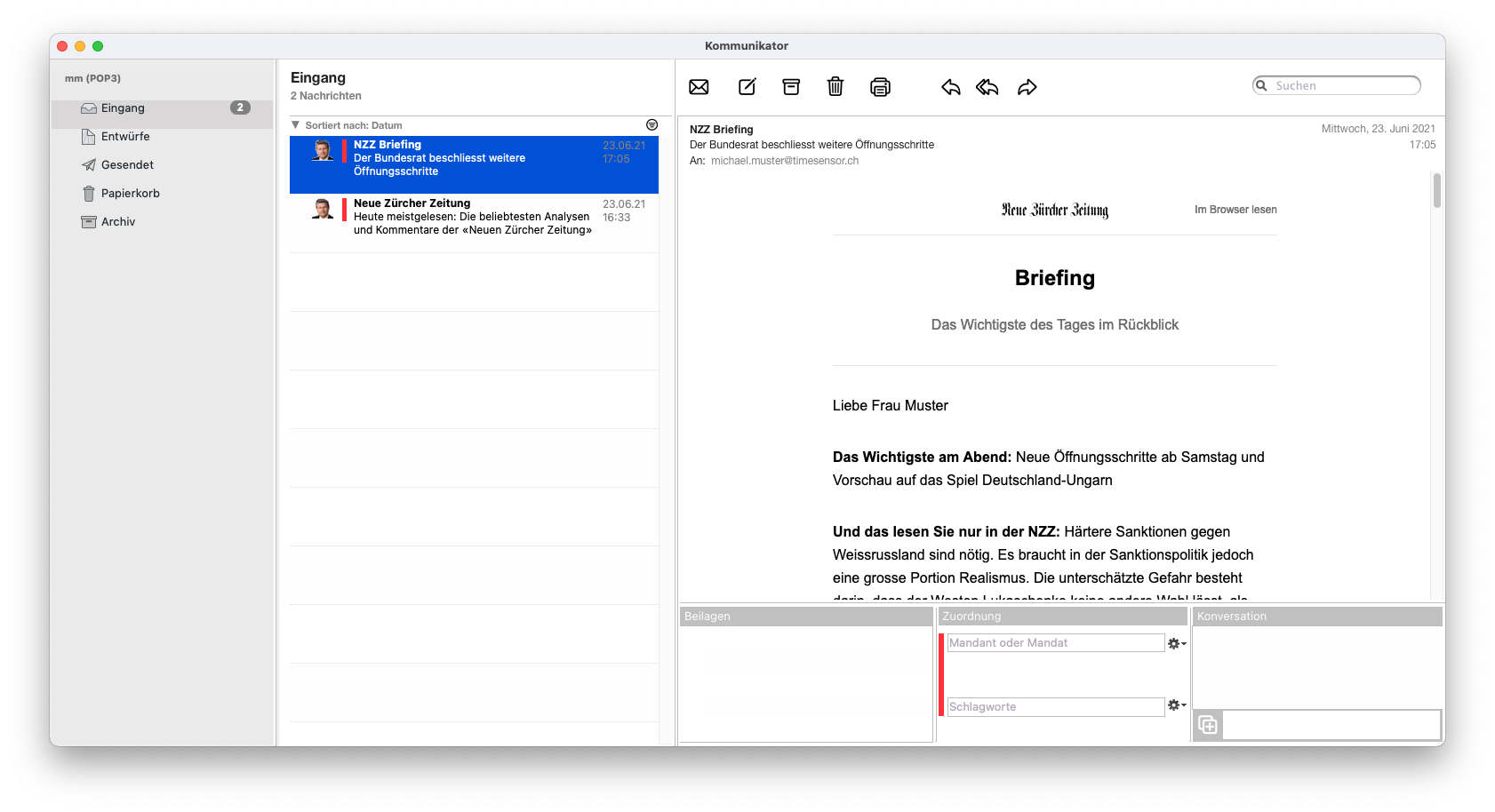Click the message body scrollbar
1495x812 pixels.
tap(1436, 191)
